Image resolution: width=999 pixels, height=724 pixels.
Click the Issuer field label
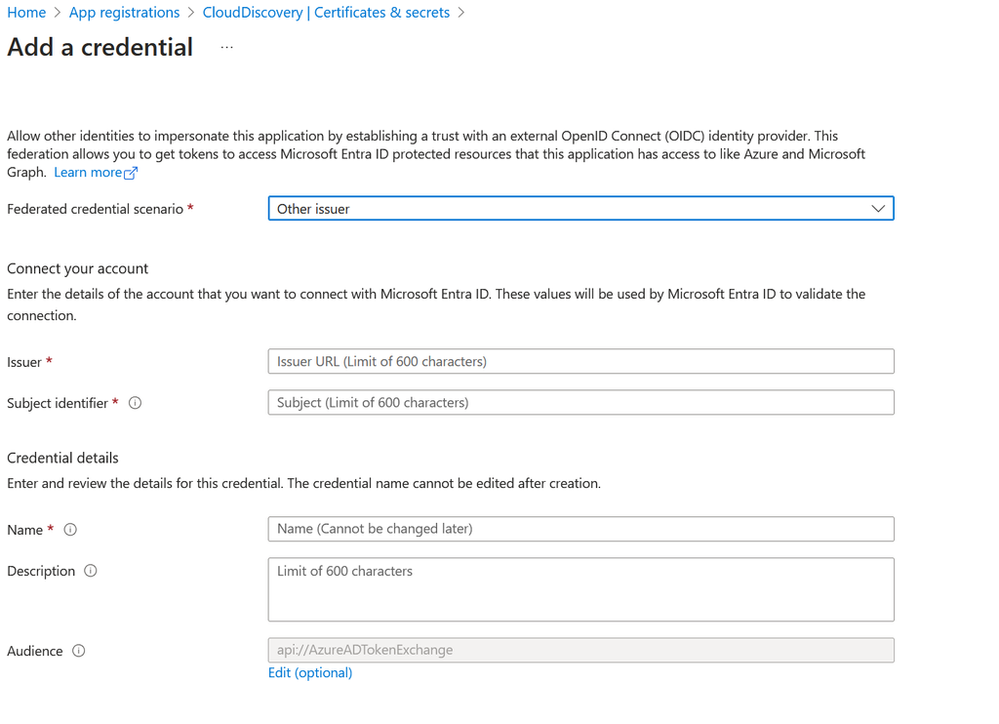(x=24, y=362)
